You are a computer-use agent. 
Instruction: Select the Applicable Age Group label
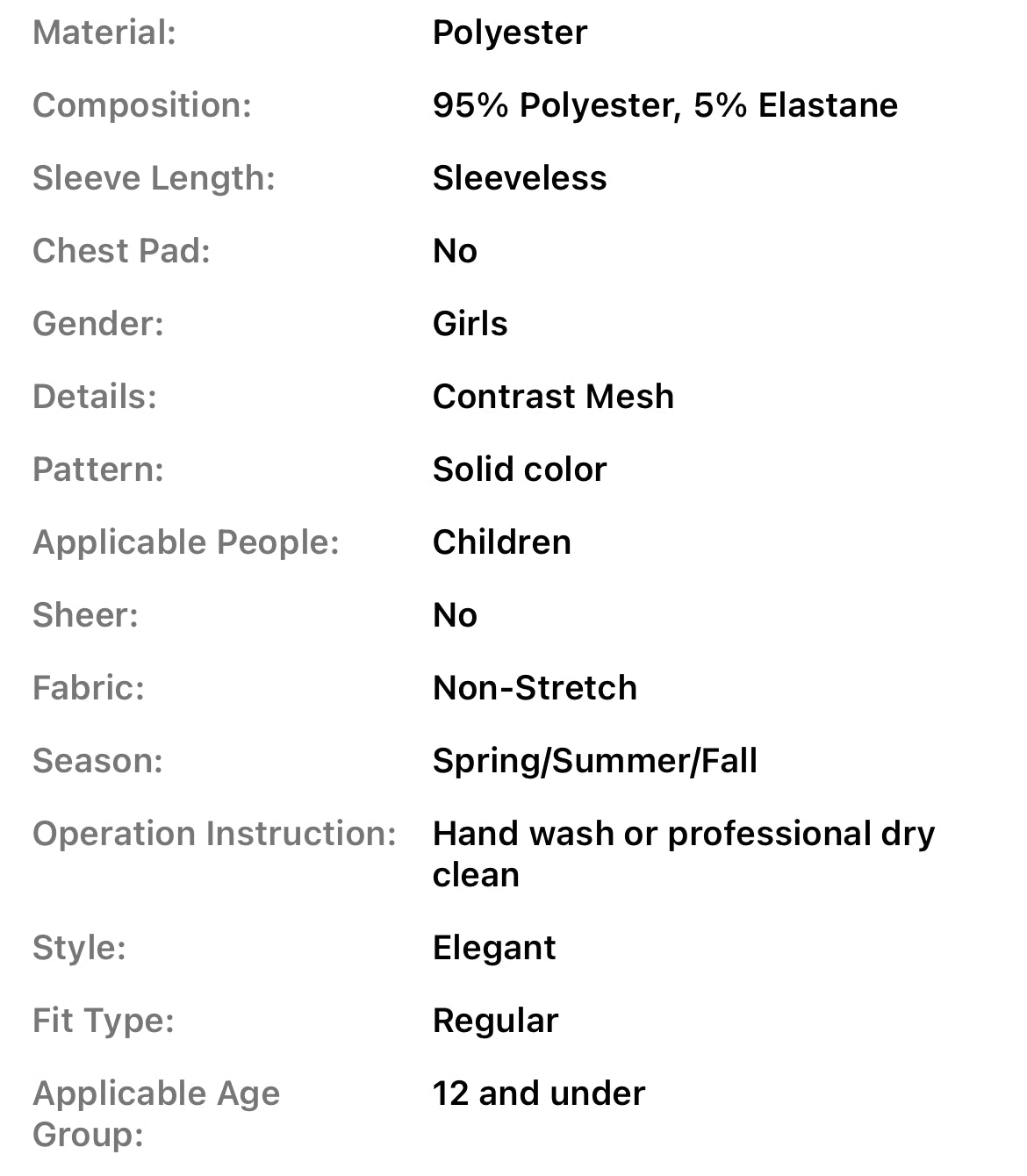click(x=156, y=1114)
